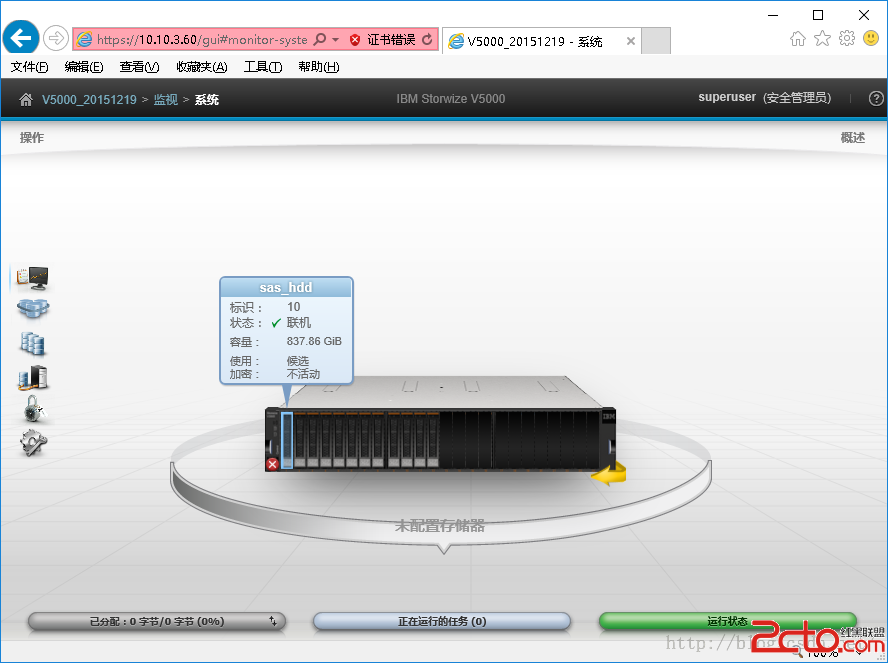Open the Access padlock sidebar icon
Image resolution: width=888 pixels, height=663 pixels.
pyautogui.click(x=34, y=409)
